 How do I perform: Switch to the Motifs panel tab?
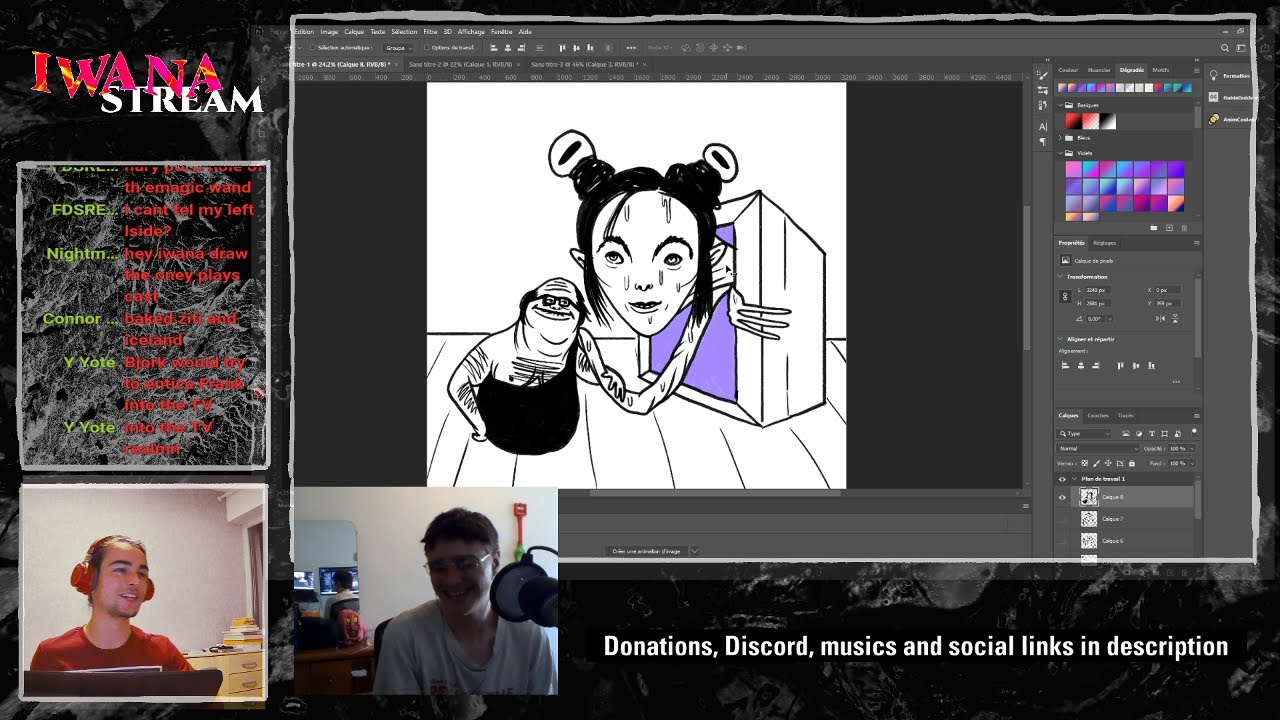pos(1160,70)
